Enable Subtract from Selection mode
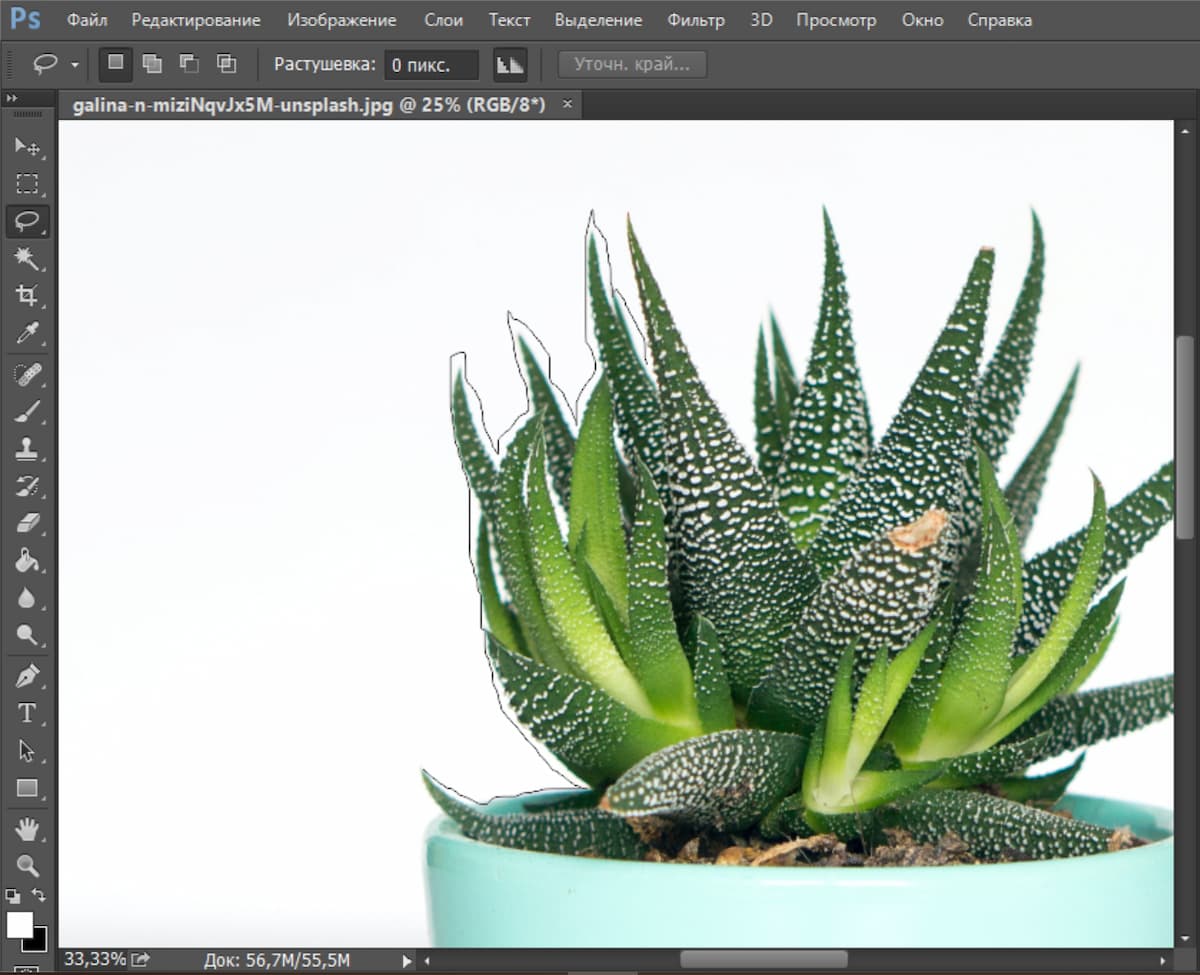Screen dimensions: 1200x975 189,64
